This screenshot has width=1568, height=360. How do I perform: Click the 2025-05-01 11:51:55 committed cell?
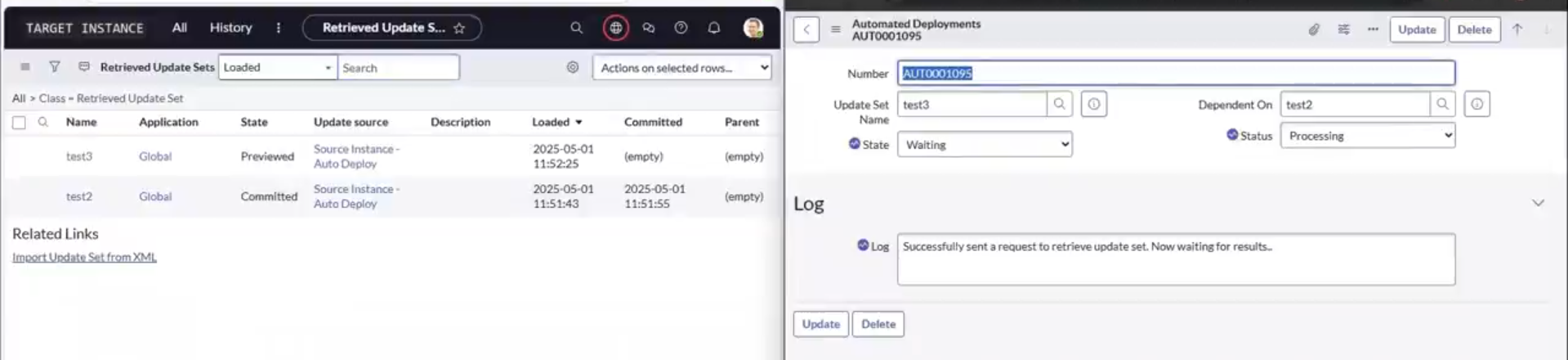click(654, 196)
